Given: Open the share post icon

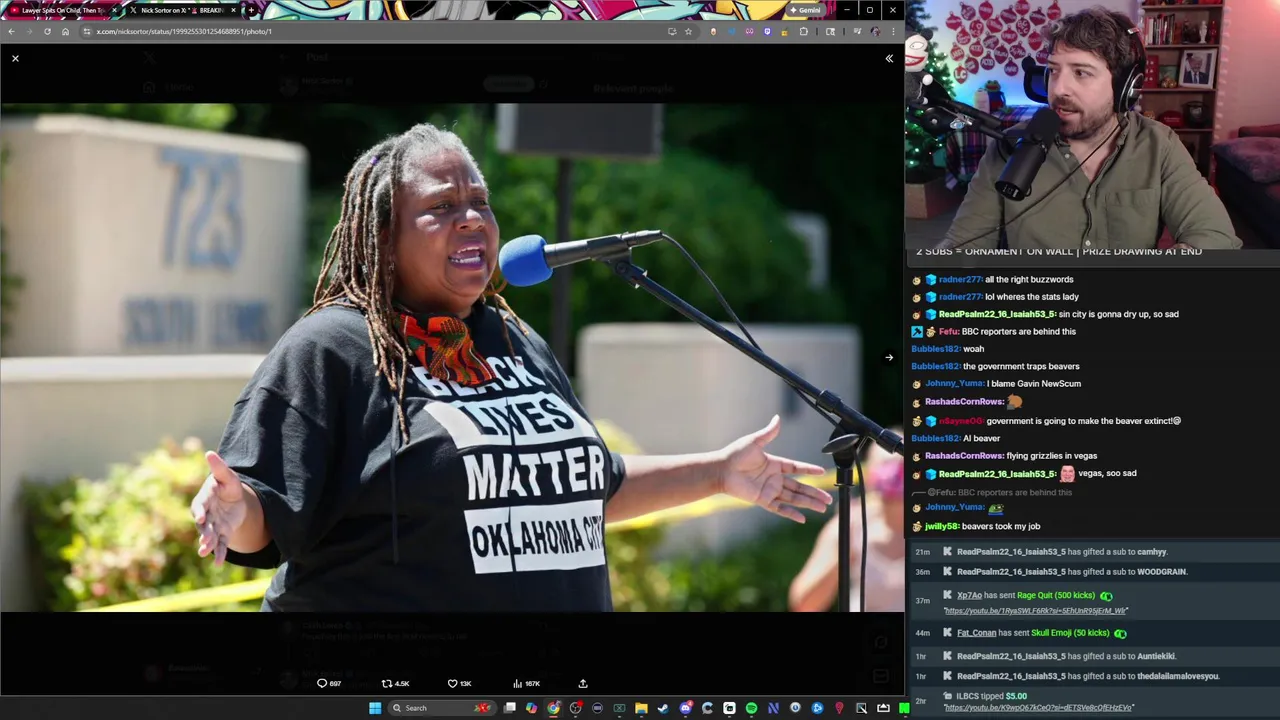Looking at the screenshot, I should (583, 684).
